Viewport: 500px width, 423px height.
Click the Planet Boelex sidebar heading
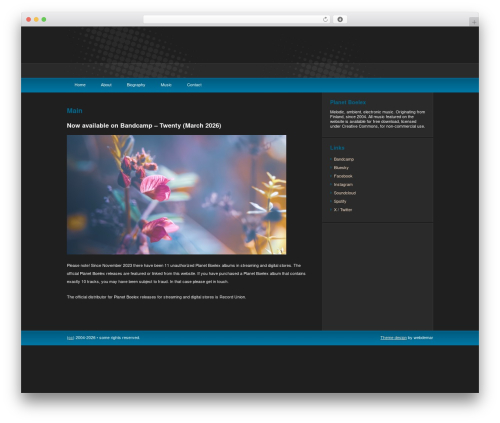click(348, 102)
